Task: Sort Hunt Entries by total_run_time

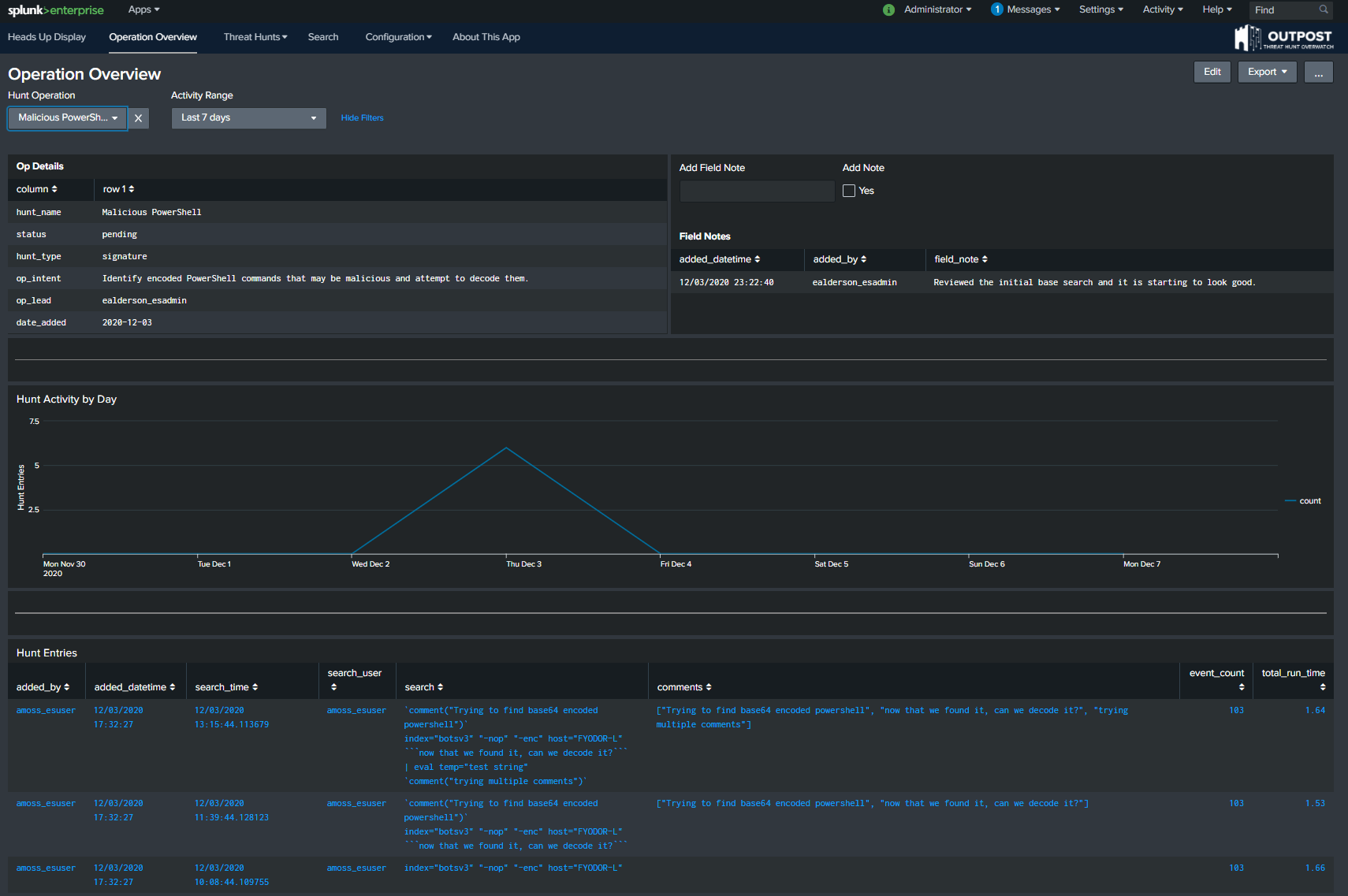Action: (1294, 679)
